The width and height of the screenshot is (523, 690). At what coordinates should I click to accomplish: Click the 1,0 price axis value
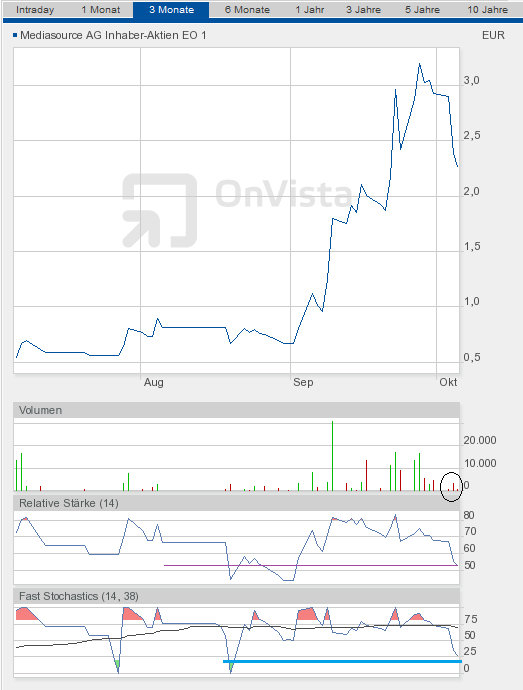point(471,301)
